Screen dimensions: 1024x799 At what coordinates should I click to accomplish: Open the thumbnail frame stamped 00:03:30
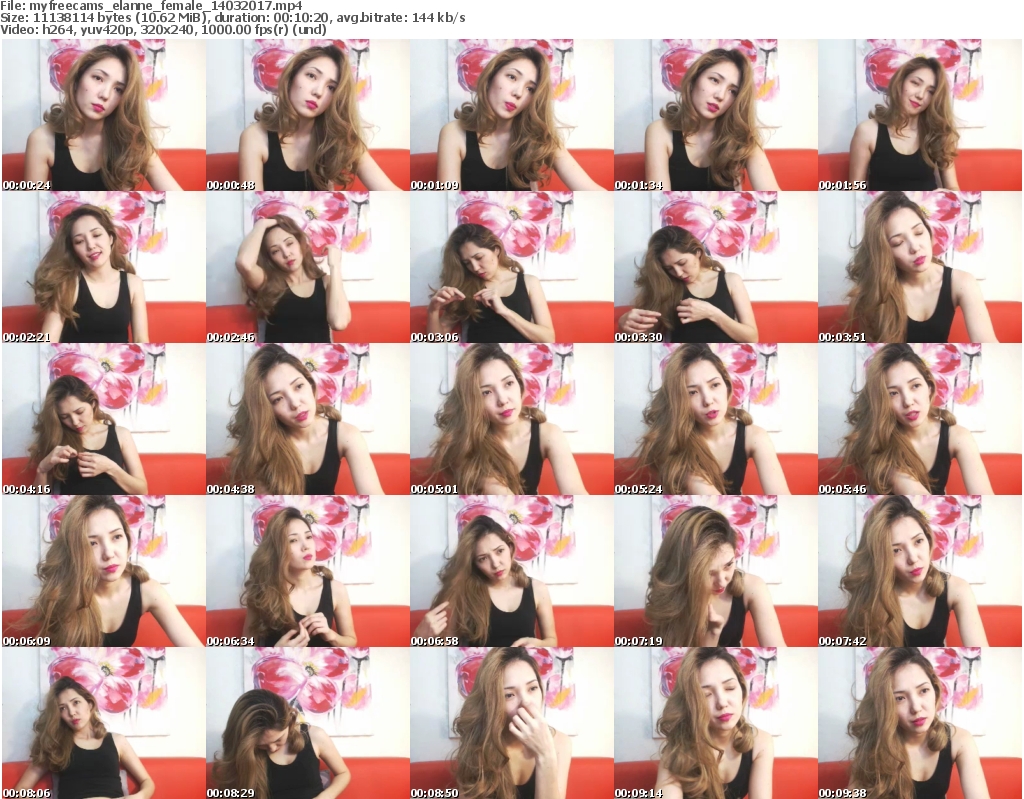click(x=716, y=267)
